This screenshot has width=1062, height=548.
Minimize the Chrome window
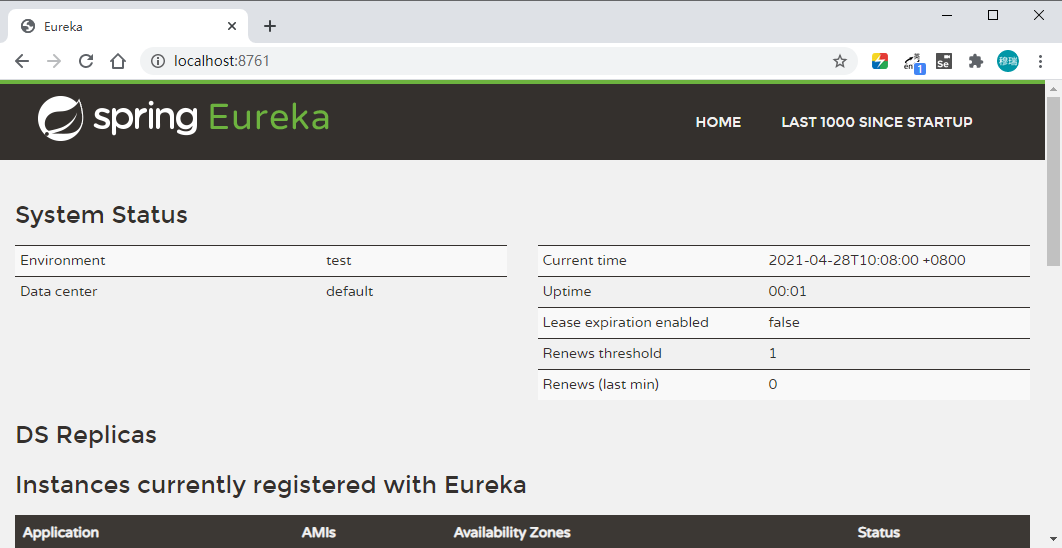pos(948,15)
